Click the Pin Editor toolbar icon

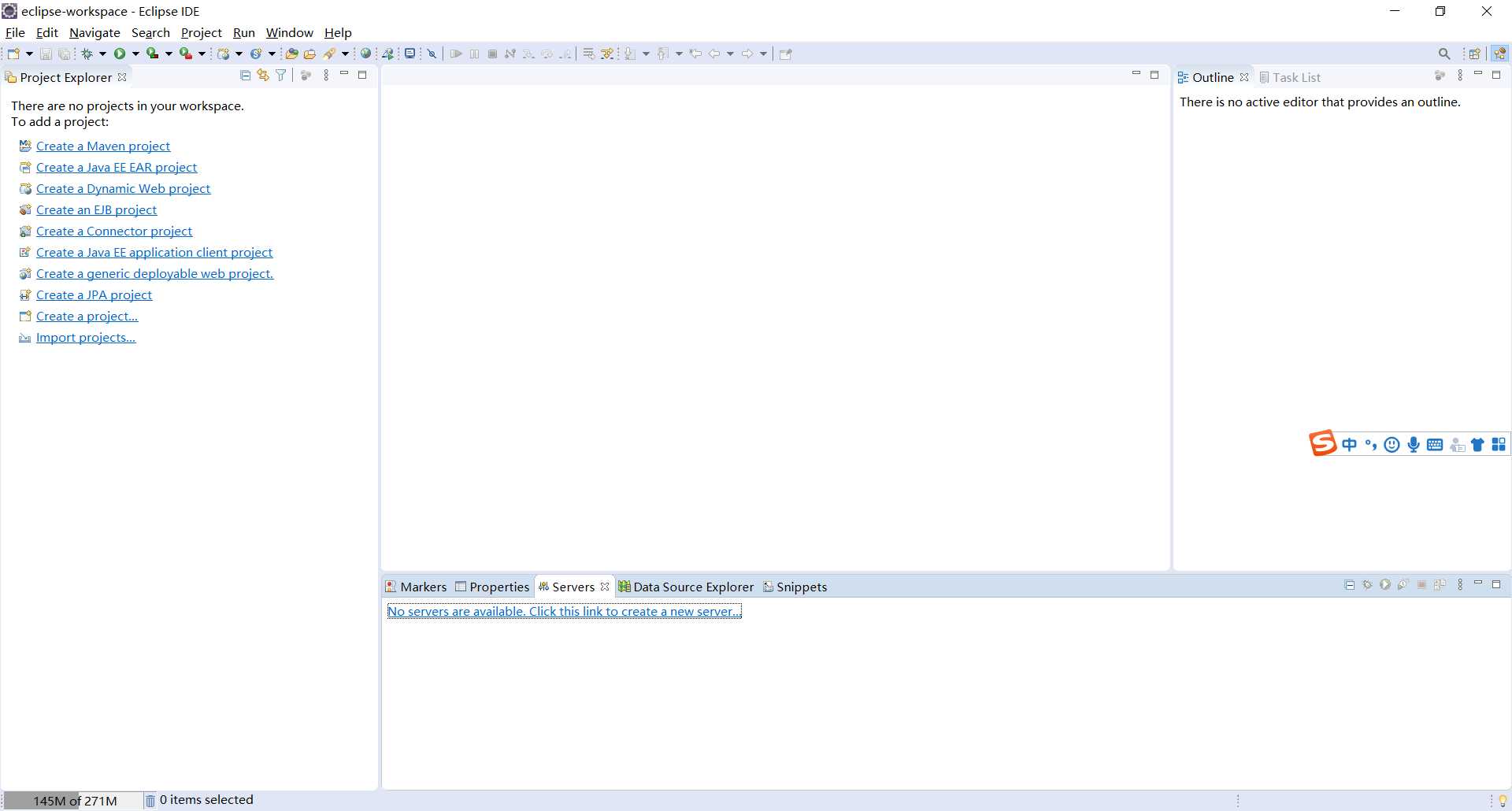point(785,54)
